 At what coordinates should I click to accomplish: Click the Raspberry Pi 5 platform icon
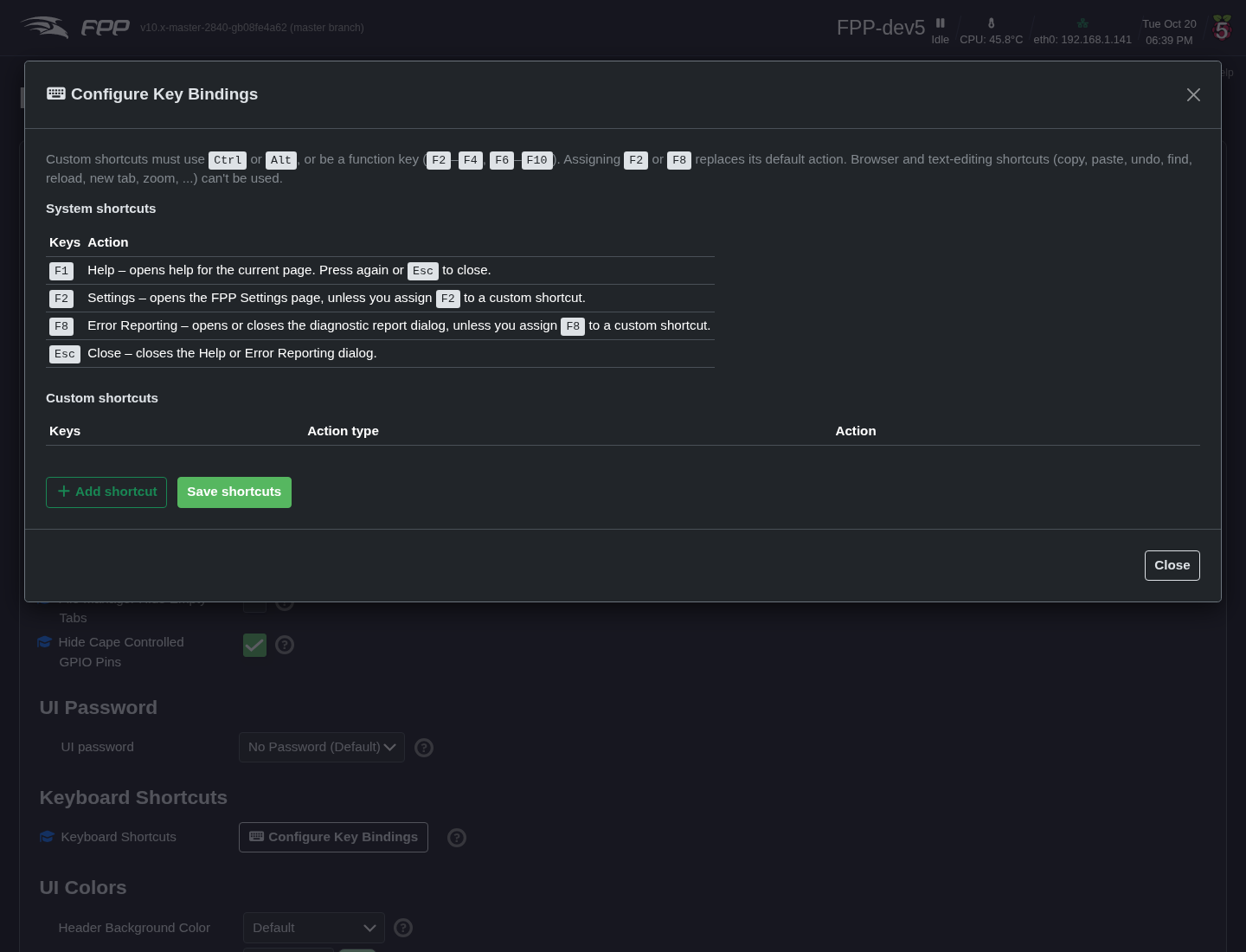pos(1222,28)
